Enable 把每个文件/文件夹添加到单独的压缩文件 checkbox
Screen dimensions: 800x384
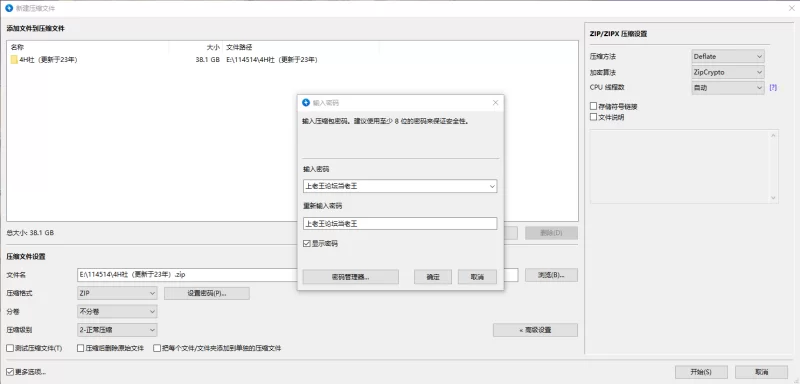157,348
